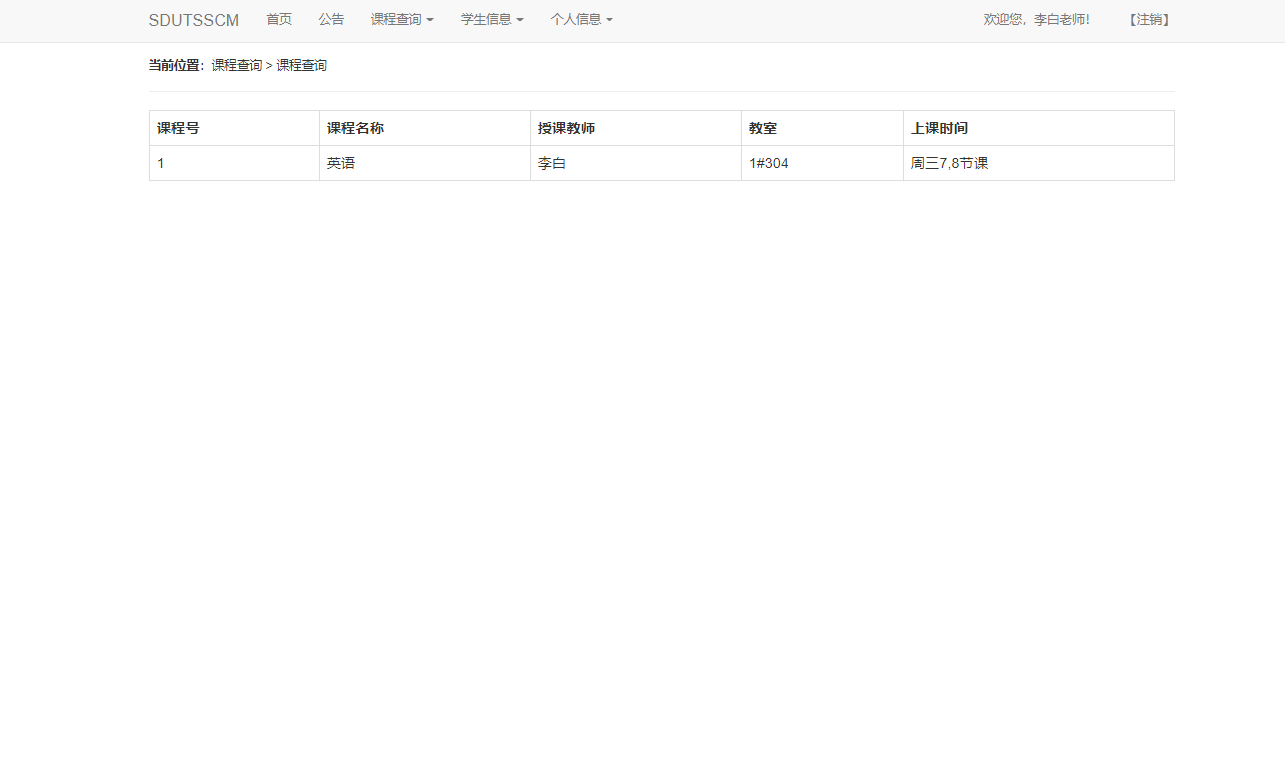
Task: Click the 上课时间 column header
Action: 939,128
